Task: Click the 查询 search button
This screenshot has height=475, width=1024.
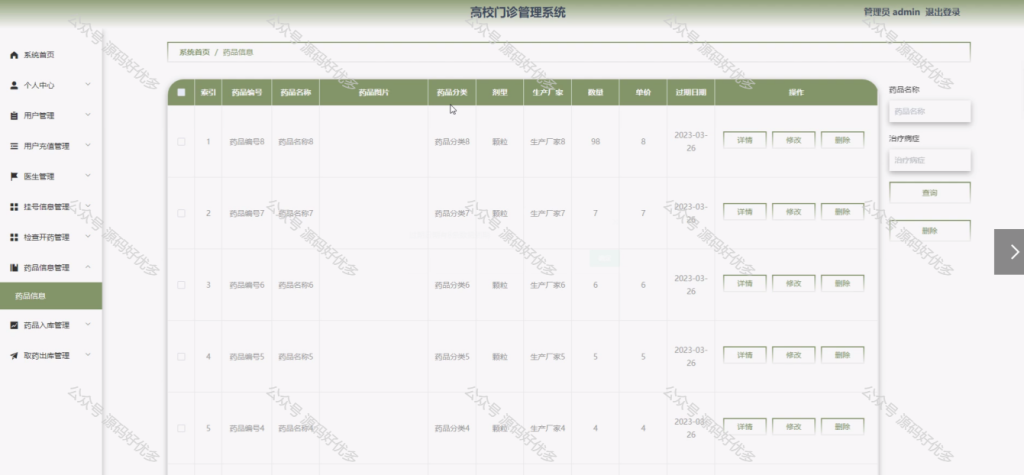Action: pyautogui.click(x=930, y=193)
